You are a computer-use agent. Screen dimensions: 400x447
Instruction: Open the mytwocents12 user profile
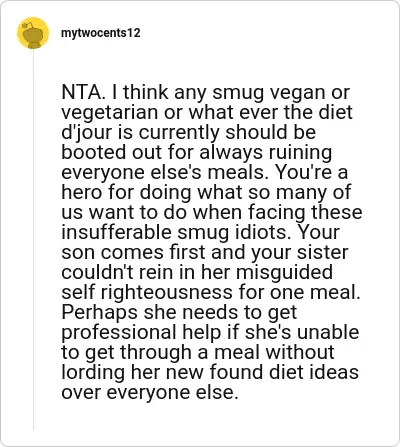[101, 33]
